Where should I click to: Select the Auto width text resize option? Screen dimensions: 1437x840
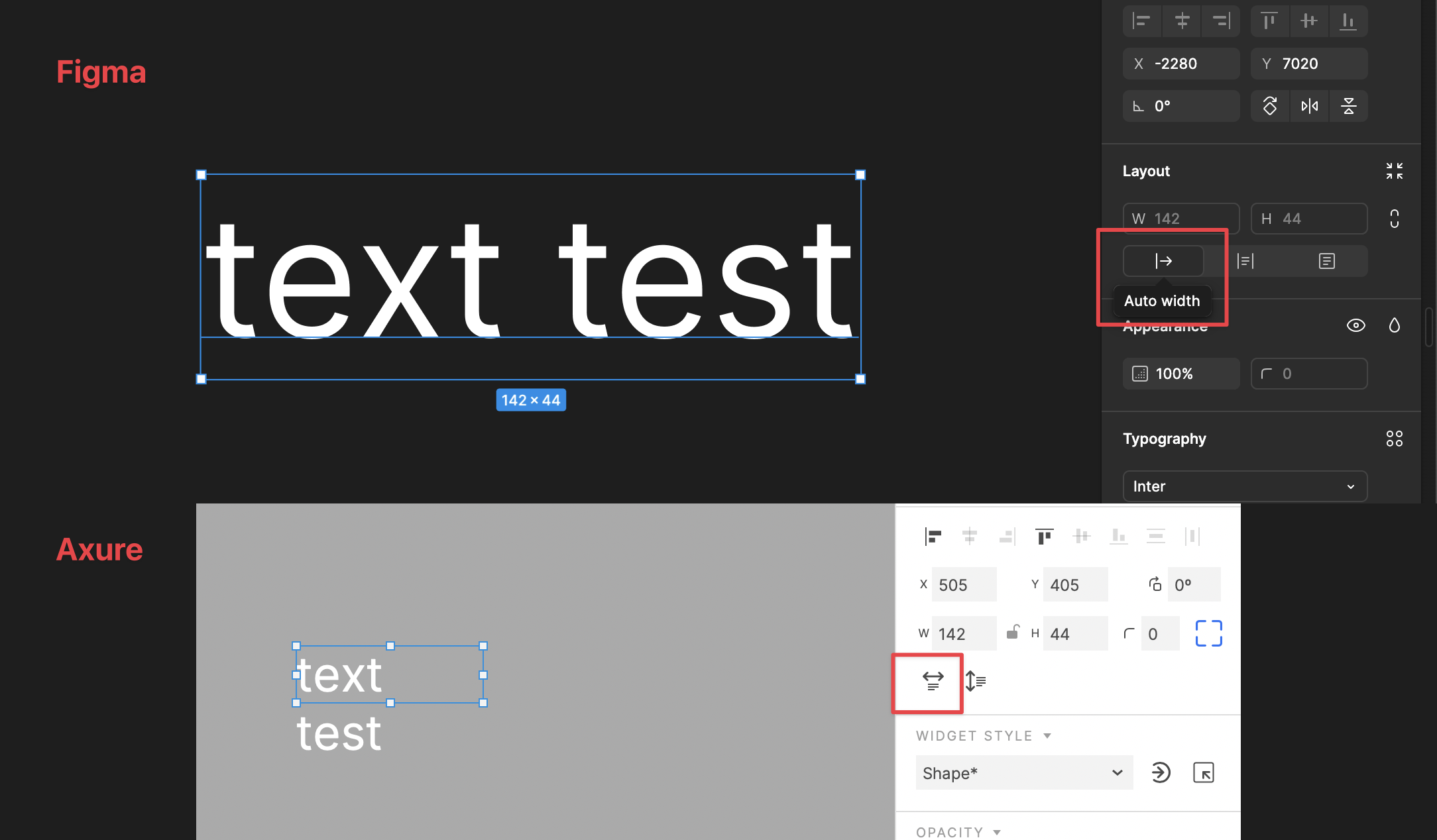coord(1163,261)
